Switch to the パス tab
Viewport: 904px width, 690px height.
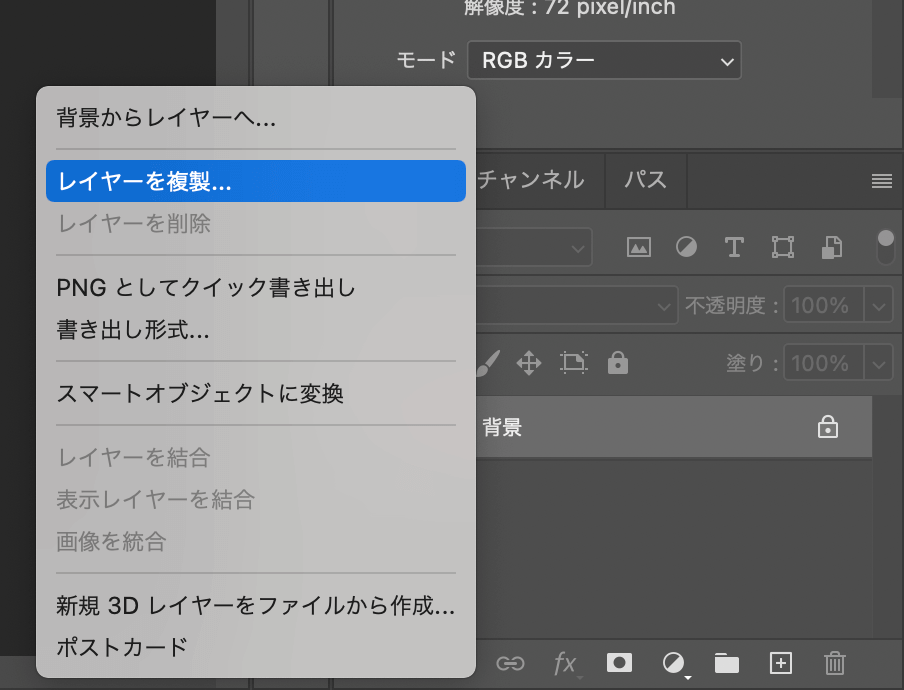click(646, 180)
